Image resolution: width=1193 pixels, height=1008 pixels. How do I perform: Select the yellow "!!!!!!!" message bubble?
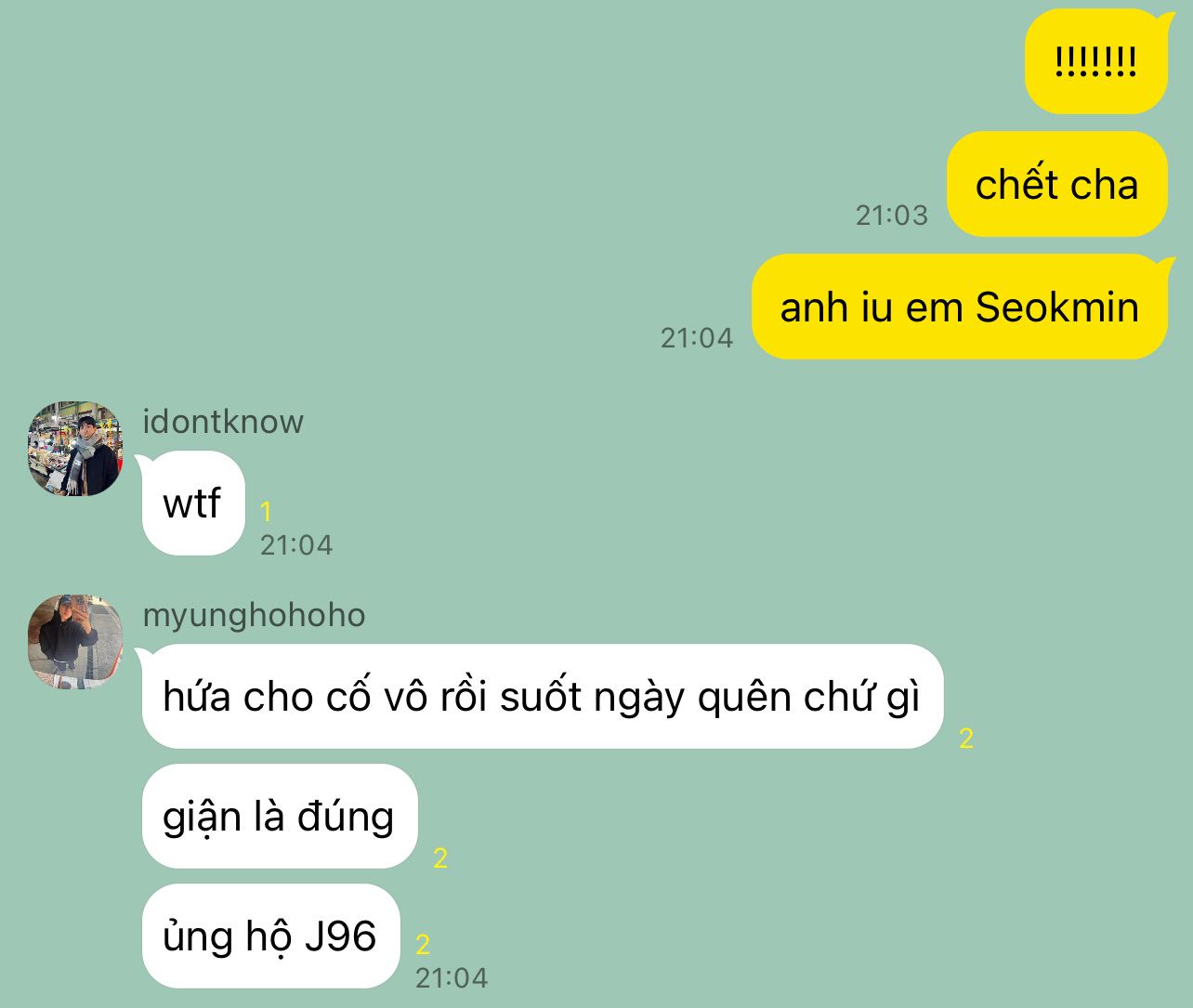(x=1095, y=61)
